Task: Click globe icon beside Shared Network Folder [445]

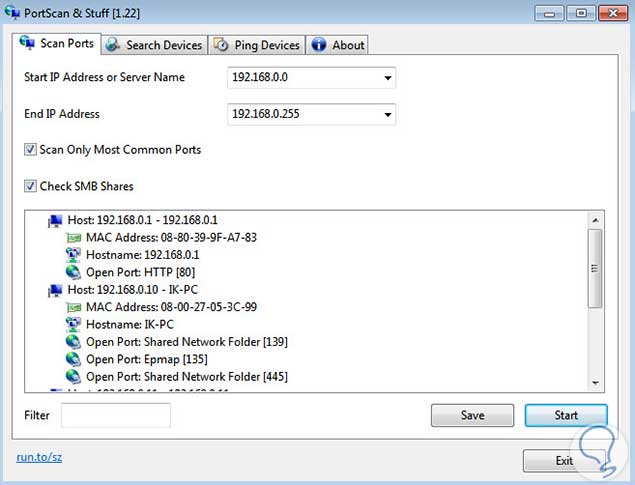Action: tap(73, 377)
